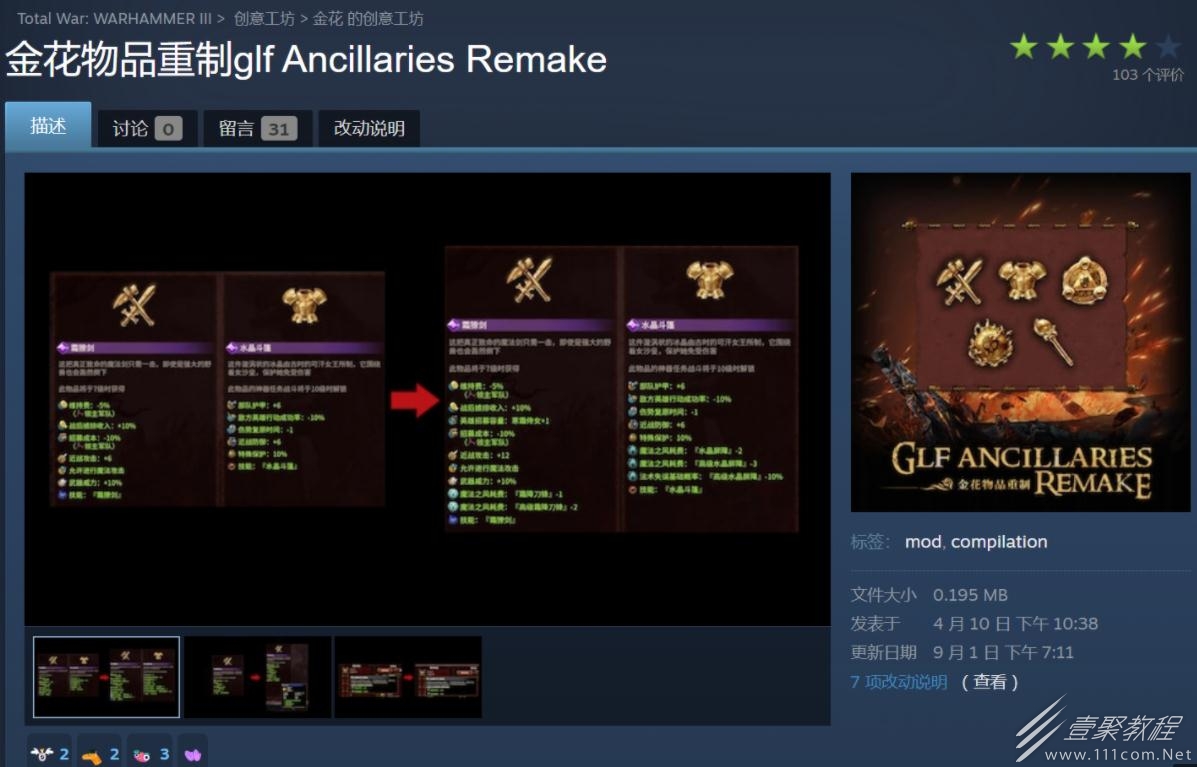Click the fifth unfilled rating star
Viewport: 1197px width, 767px height.
(1168, 47)
